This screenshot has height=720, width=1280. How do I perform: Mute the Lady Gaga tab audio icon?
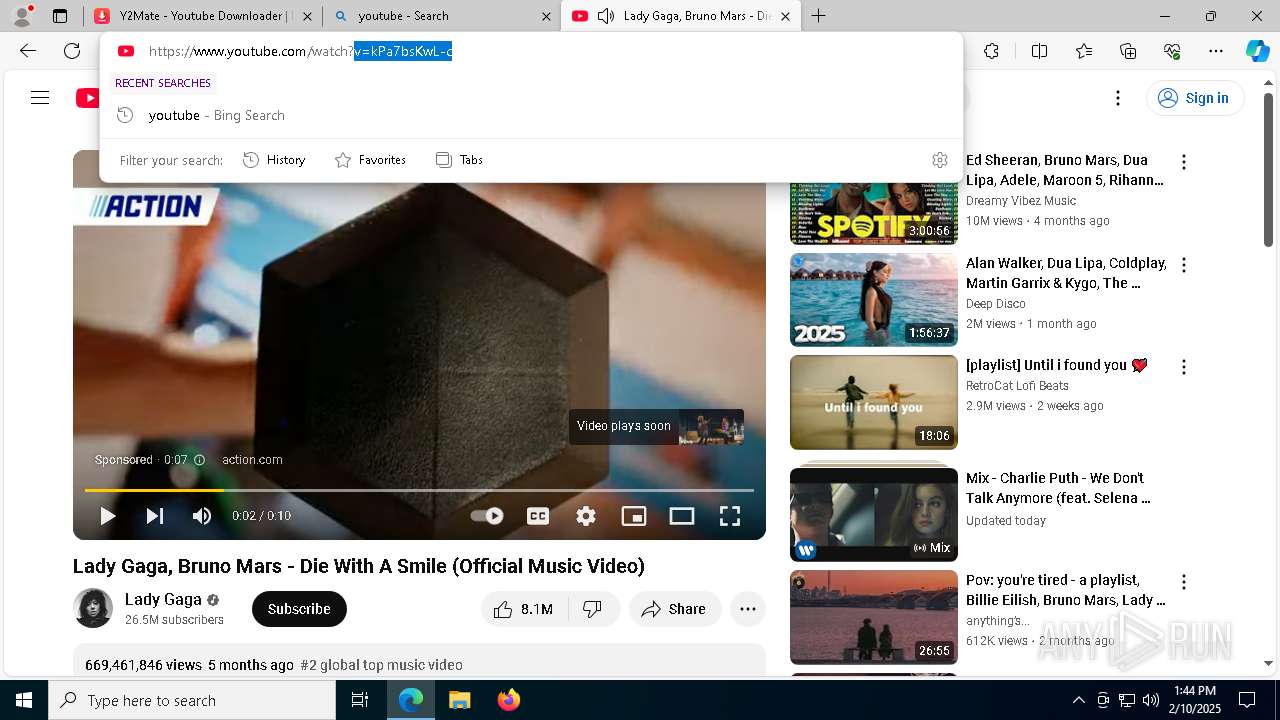(606, 16)
